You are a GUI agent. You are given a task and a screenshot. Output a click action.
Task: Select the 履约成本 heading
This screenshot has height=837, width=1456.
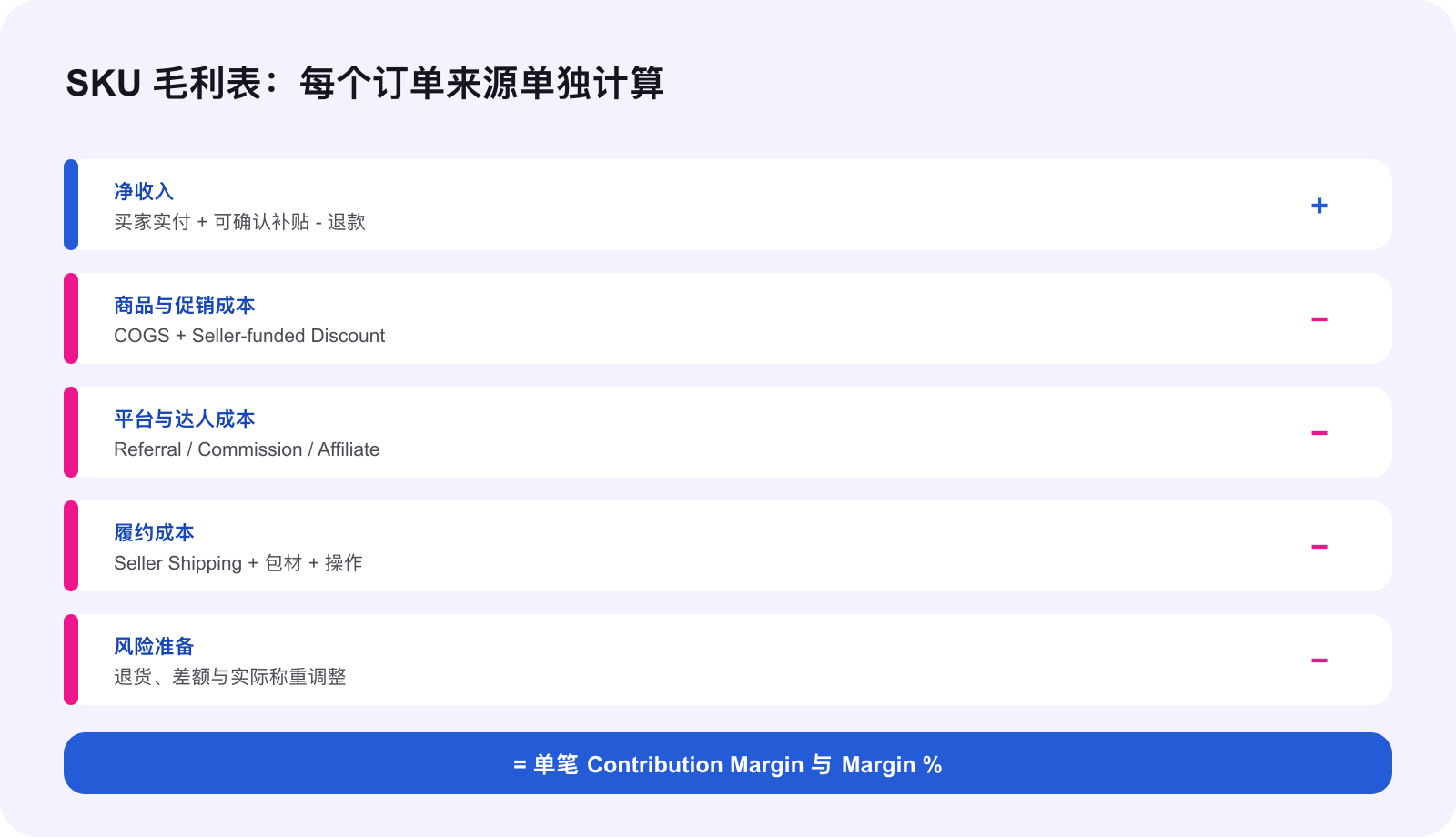tap(154, 532)
